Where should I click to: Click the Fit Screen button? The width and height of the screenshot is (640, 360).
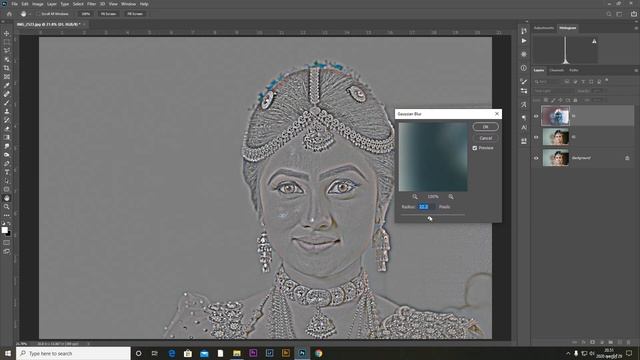(109, 14)
